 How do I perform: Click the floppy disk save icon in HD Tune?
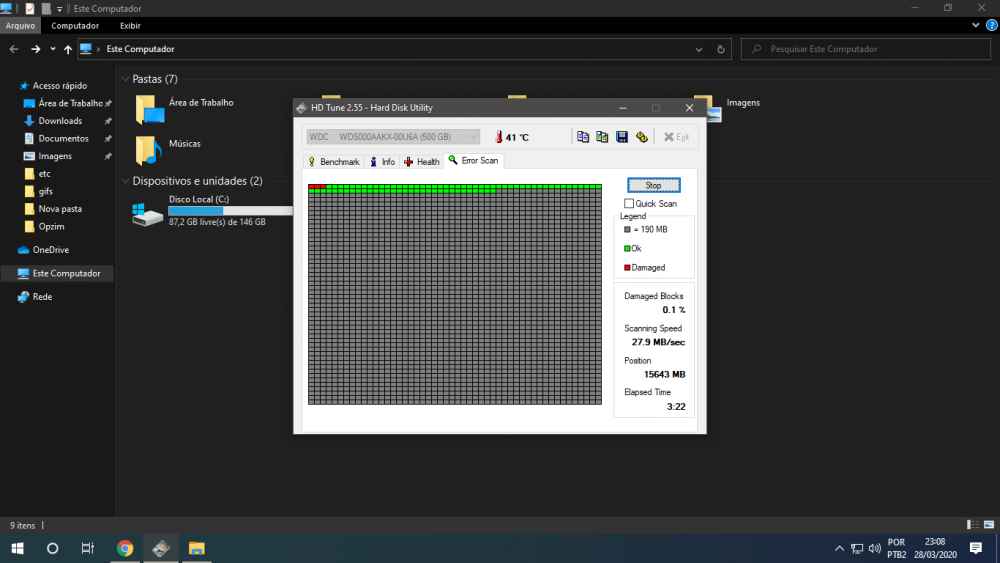(621, 137)
